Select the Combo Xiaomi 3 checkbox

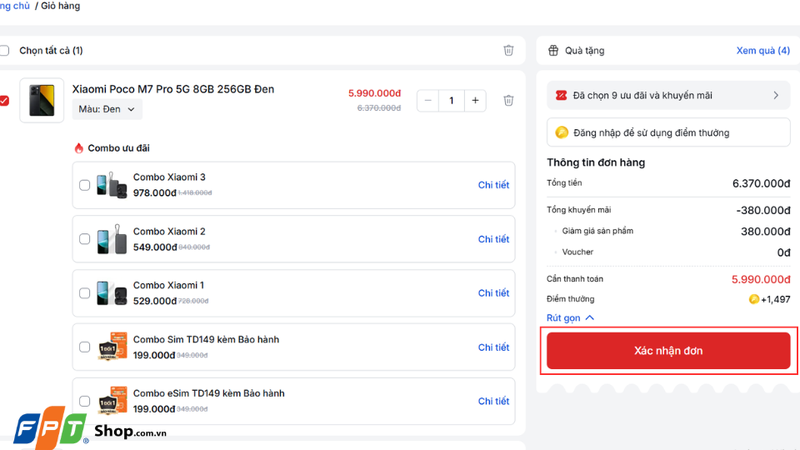point(85,185)
